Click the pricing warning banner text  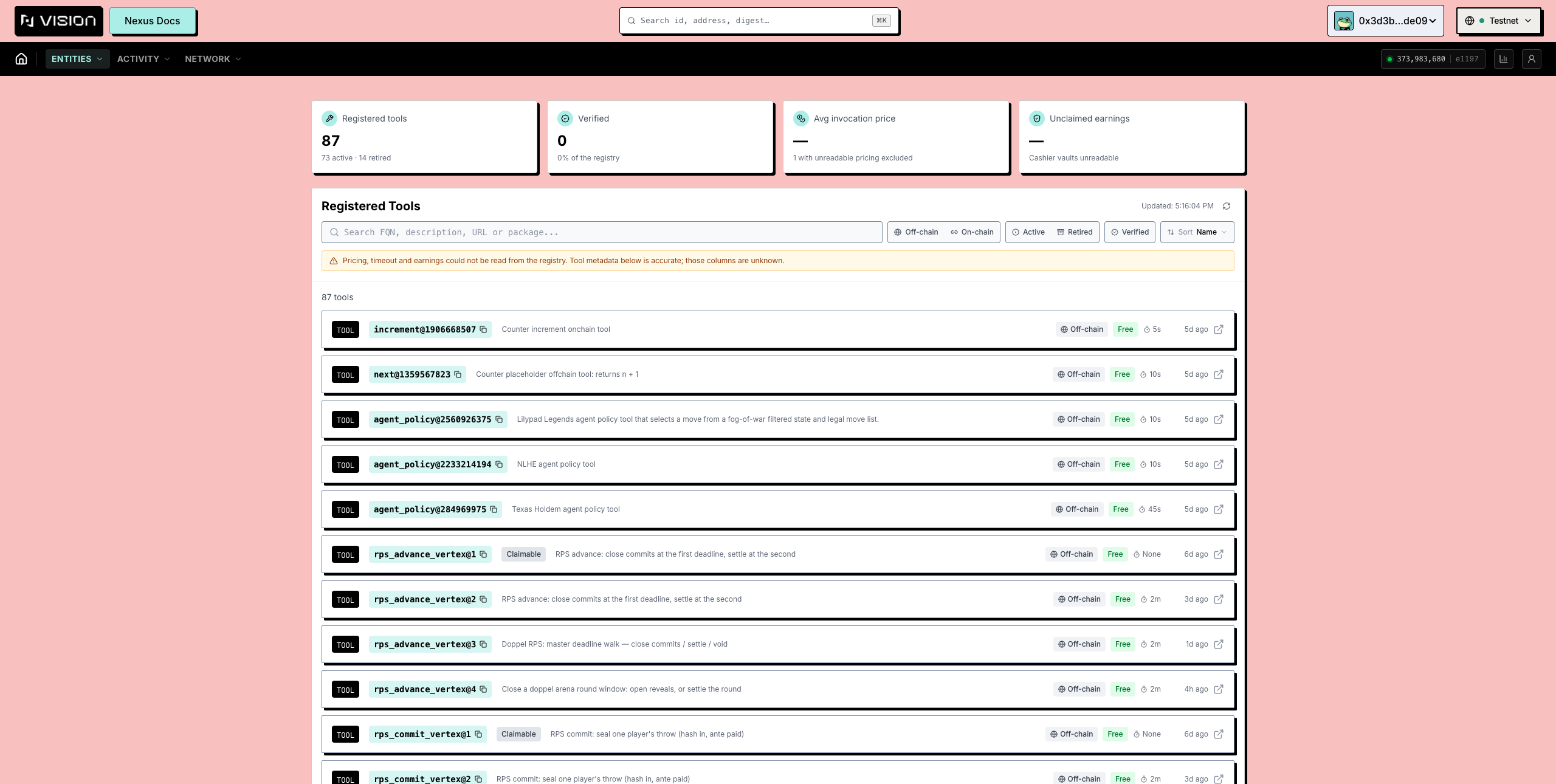click(x=563, y=261)
